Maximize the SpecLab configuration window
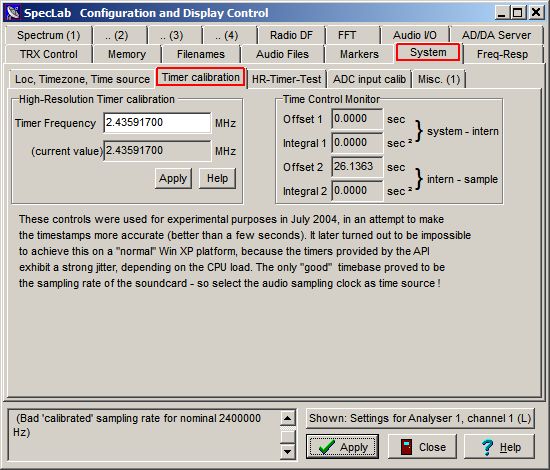Image resolution: width=550 pixels, height=470 pixels. coord(518,13)
